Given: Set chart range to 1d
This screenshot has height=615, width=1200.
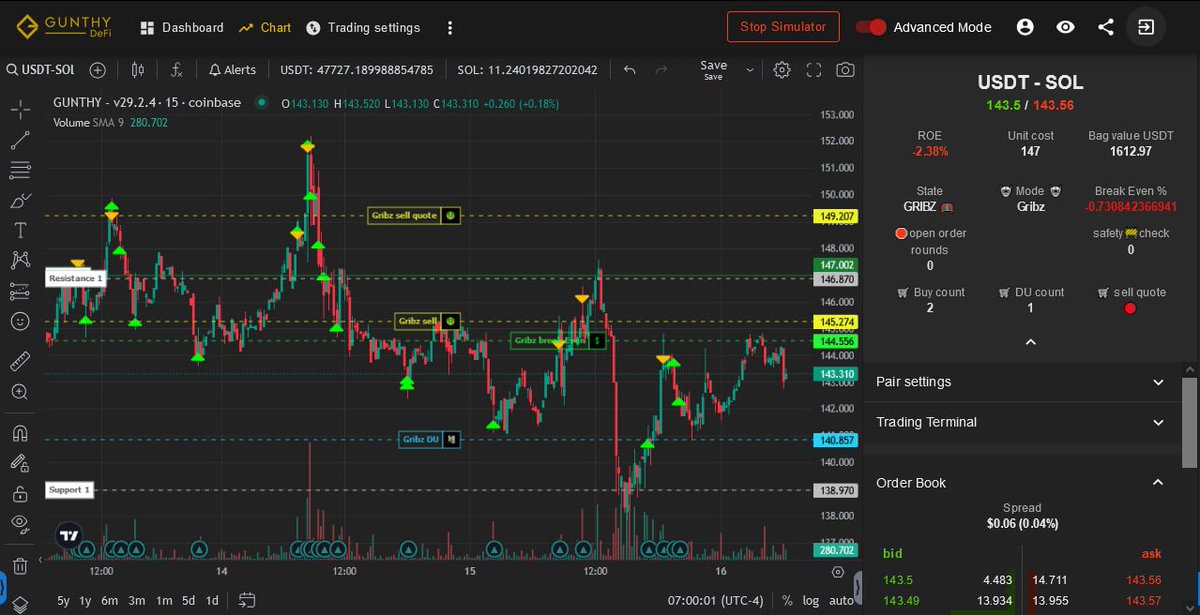Looking at the screenshot, I should click(212, 601).
